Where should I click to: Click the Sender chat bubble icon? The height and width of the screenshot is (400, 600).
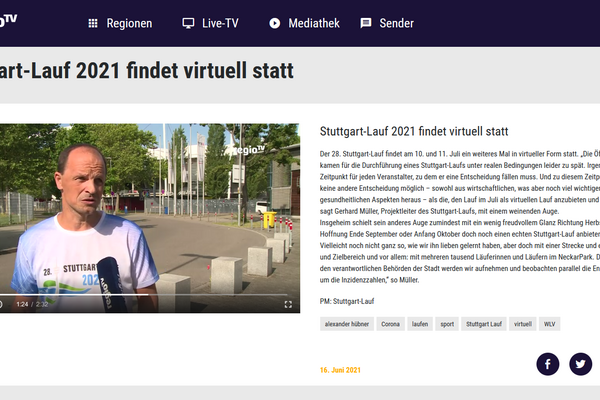pos(366,23)
